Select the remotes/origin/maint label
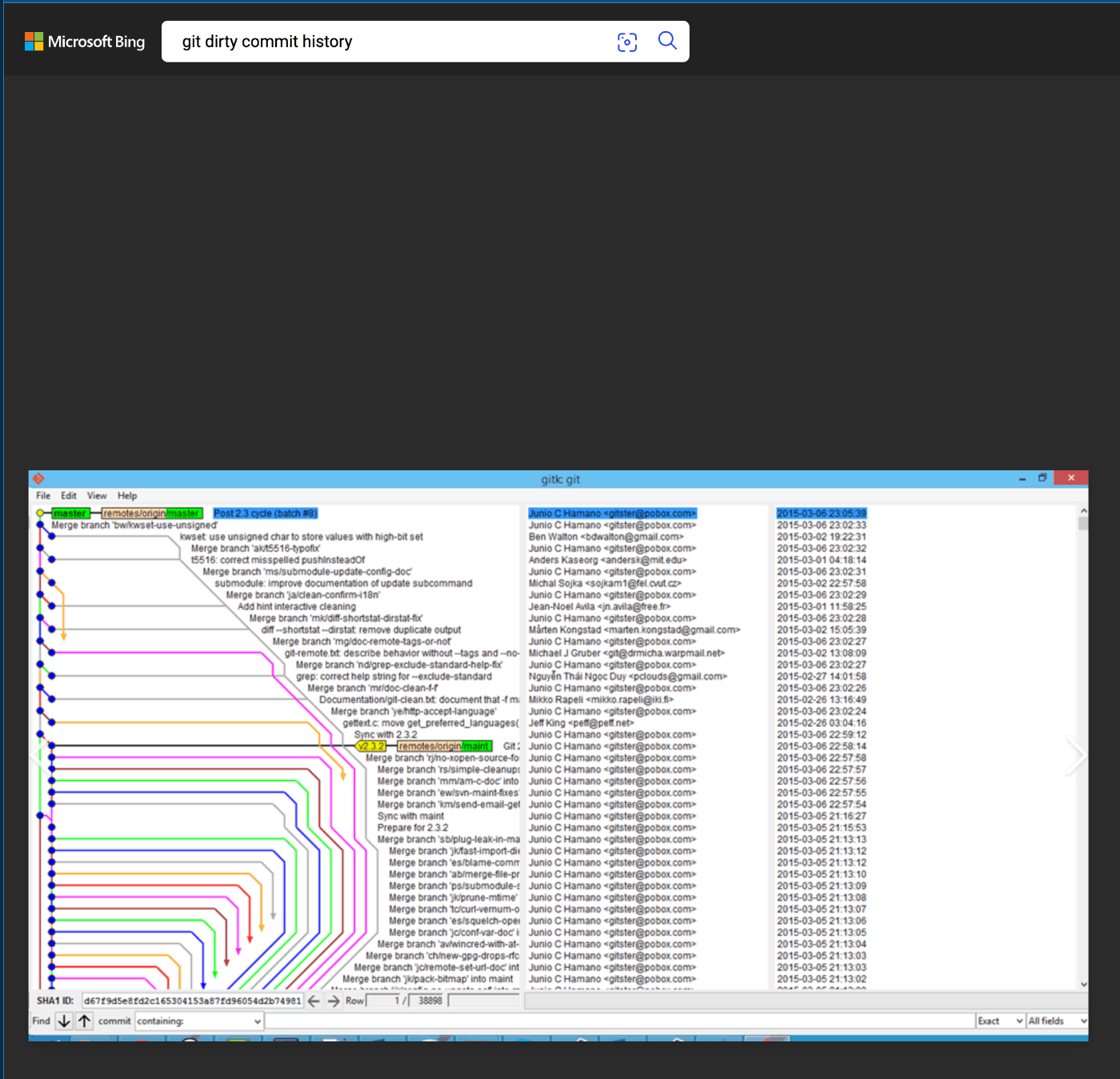The width and height of the screenshot is (1120, 1079). click(x=444, y=746)
